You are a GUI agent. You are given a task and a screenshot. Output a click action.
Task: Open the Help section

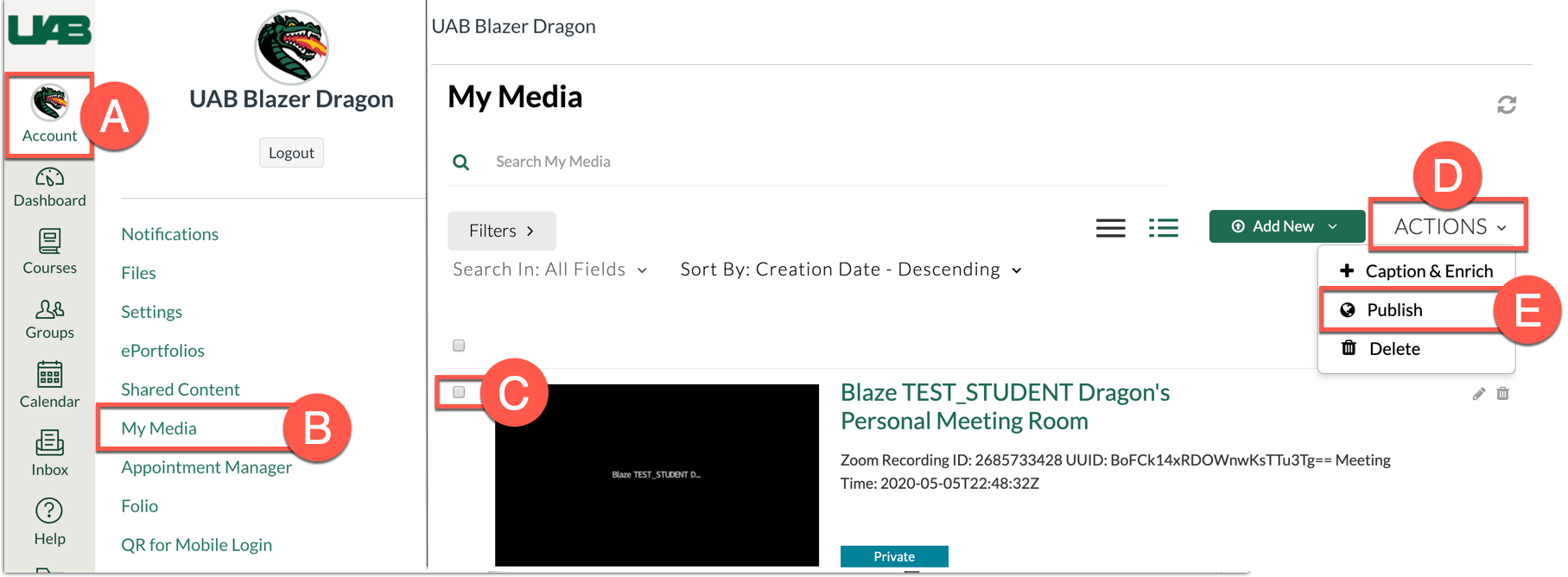click(49, 518)
